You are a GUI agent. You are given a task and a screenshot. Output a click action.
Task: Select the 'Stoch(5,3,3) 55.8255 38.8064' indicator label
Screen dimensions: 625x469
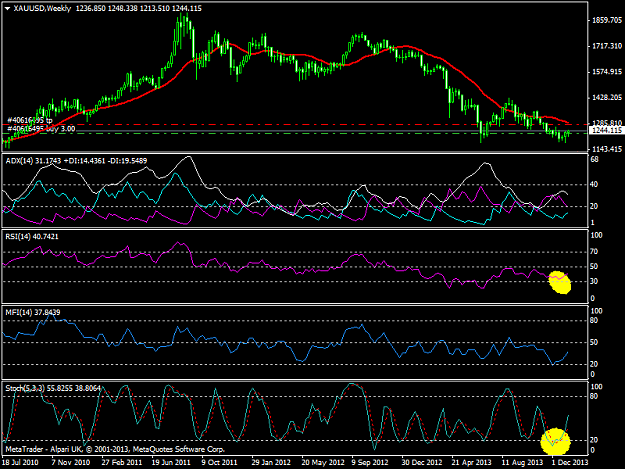coord(53,388)
